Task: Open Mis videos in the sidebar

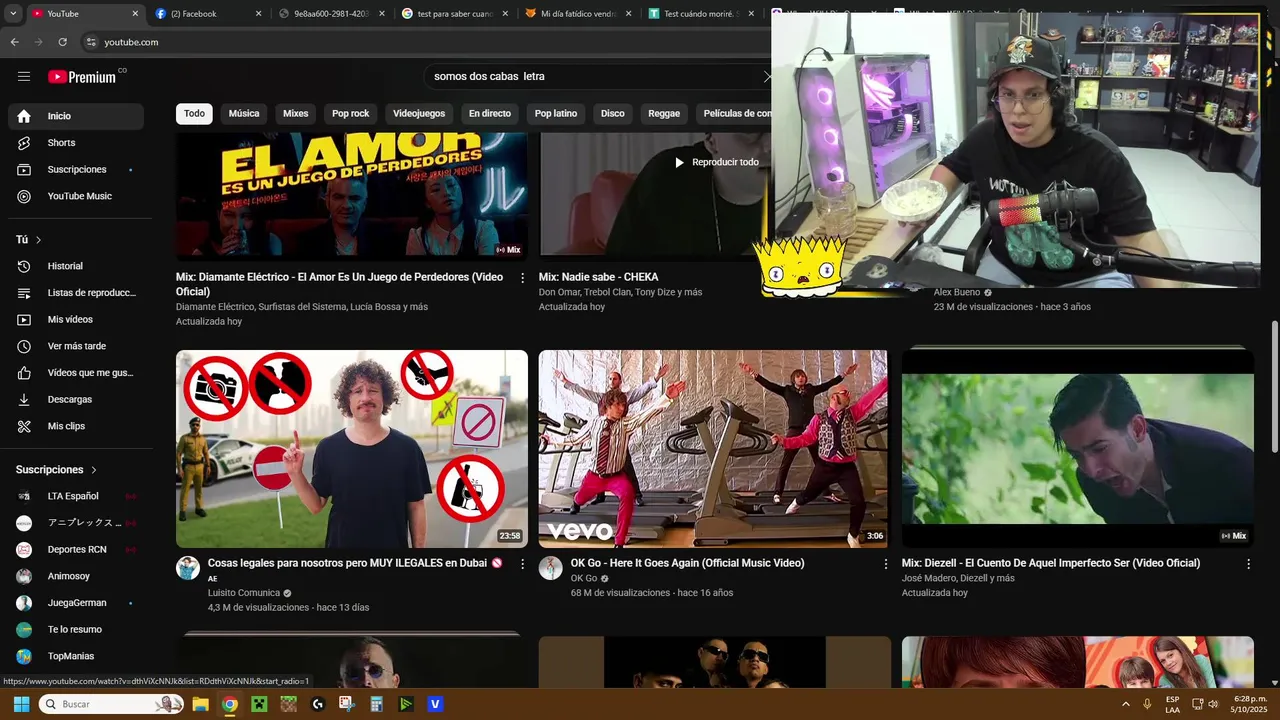Action: [x=76, y=319]
